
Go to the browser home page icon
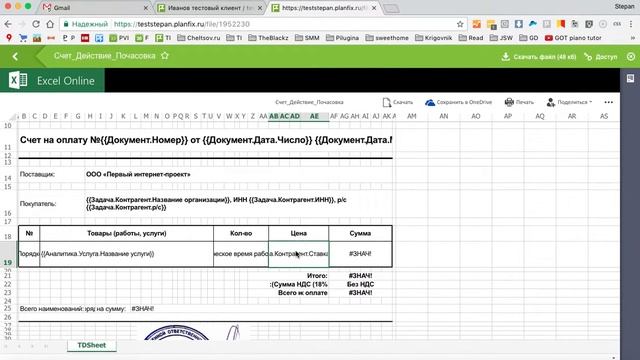click(50, 24)
